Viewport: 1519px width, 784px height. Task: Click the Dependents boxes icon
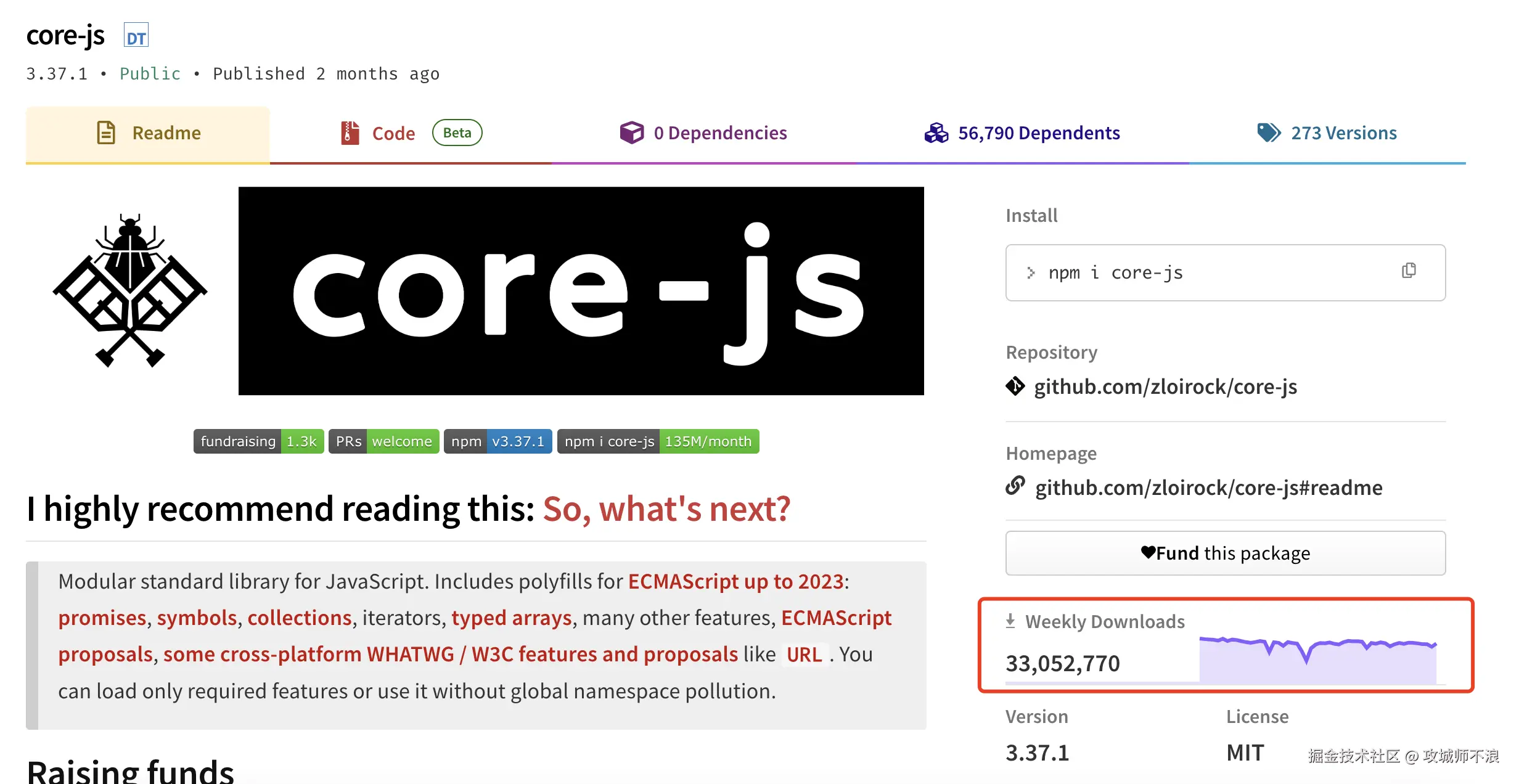pyautogui.click(x=936, y=133)
